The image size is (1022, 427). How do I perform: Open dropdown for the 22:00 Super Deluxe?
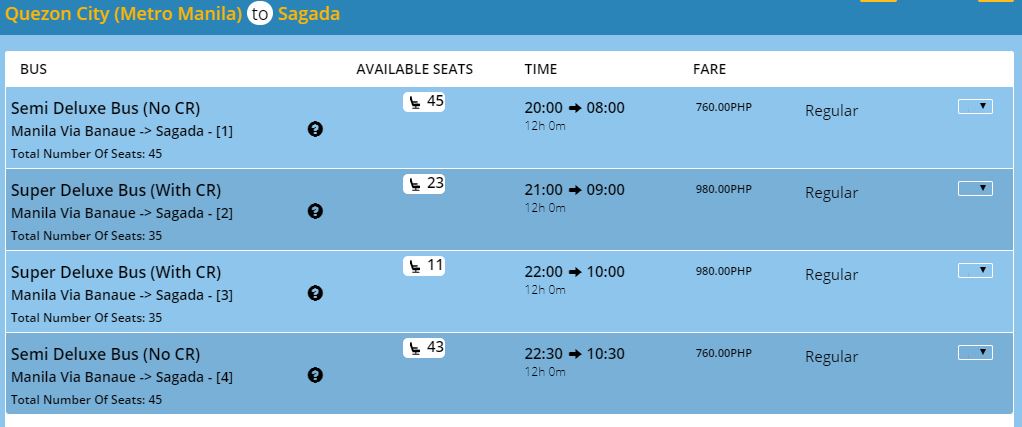click(x=975, y=270)
